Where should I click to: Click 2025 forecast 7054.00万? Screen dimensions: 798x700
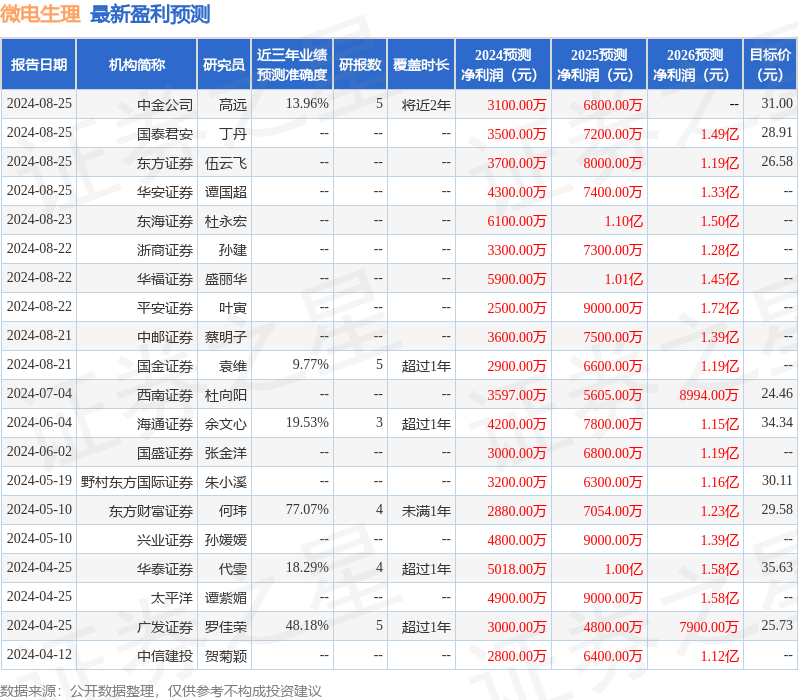click(x=613, y=511)
